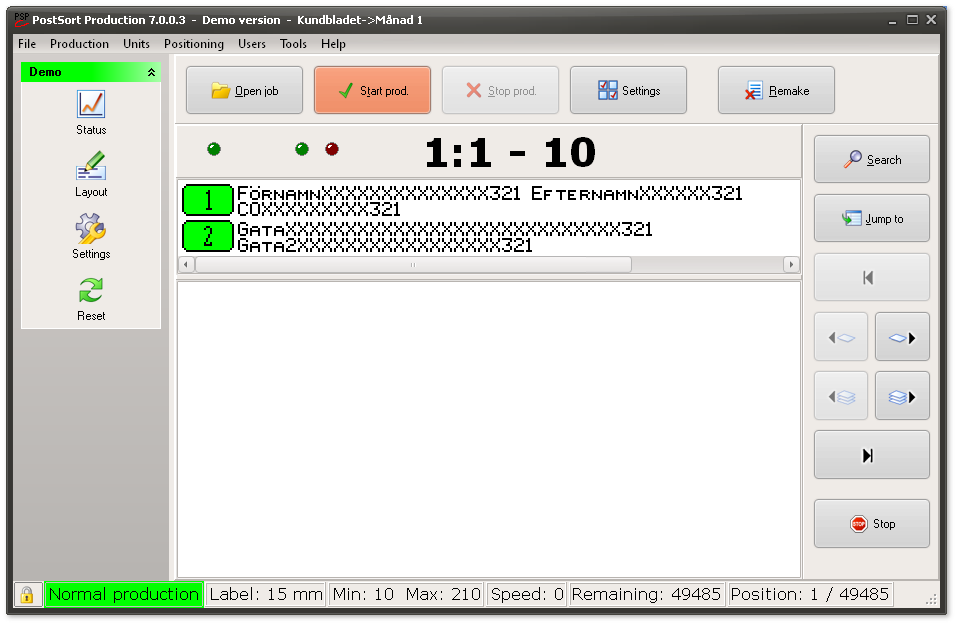Click the COXXXXXXXXX321 address line
Screen dimensions: 957x625
click(319, 209)
